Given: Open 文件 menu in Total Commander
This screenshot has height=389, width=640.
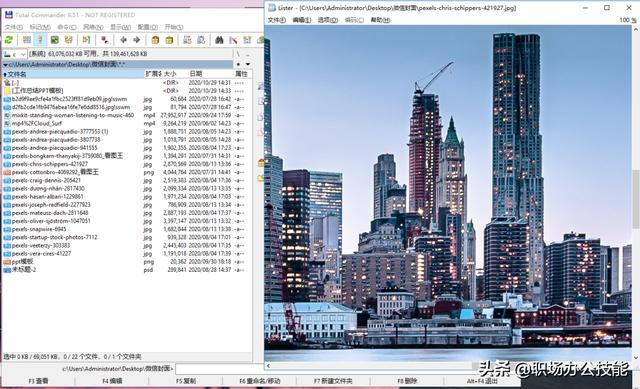Looking at the screenshot, I should (x=13, y=27).
